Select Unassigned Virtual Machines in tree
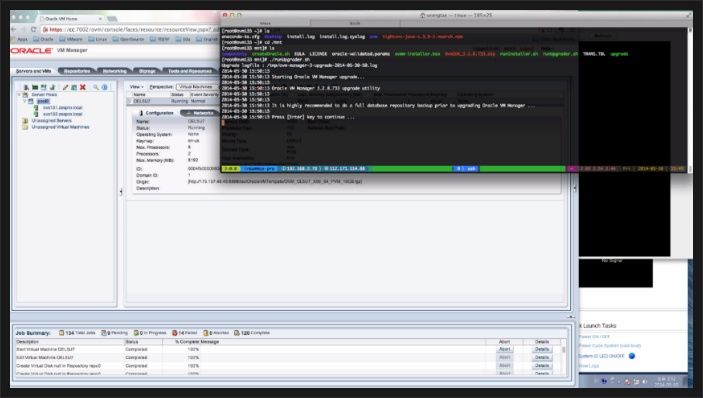Viewport: 703px width, 398px height. point(60,127)
